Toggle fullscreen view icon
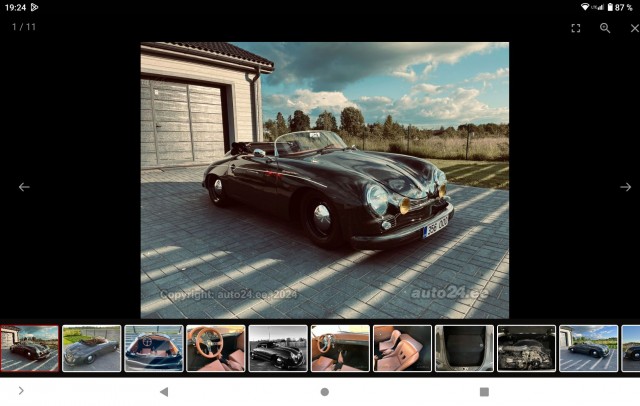The image size is (640, 406). coord(576,28)
